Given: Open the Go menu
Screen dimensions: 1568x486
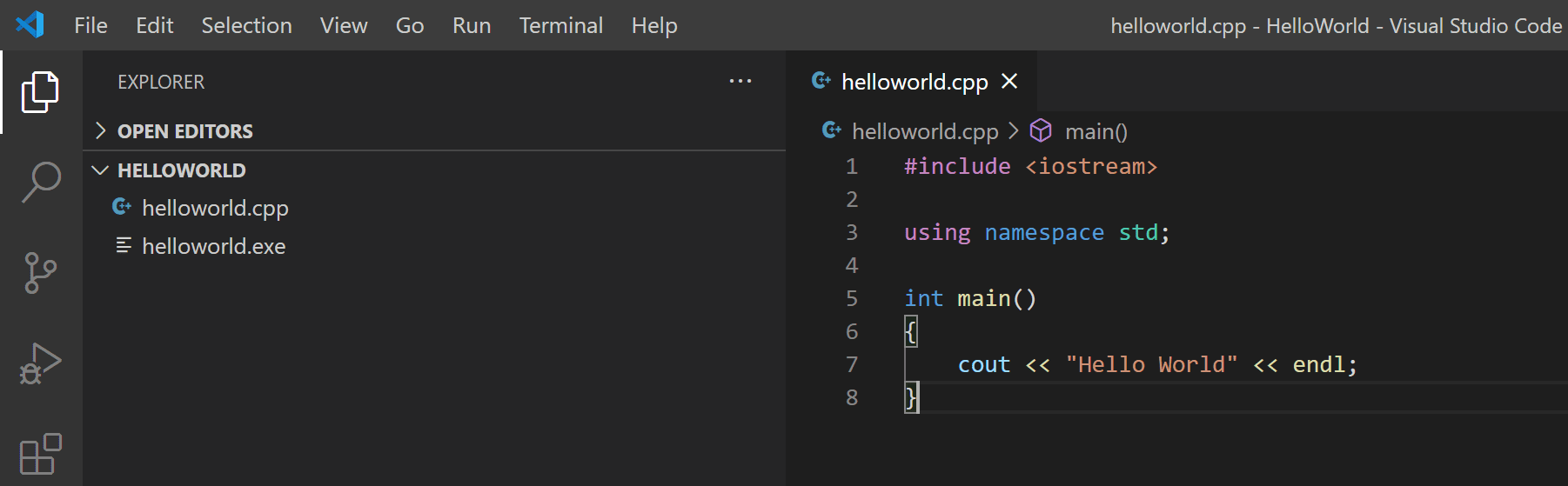Looking at the screenshot, I should (x=410, y=25).
